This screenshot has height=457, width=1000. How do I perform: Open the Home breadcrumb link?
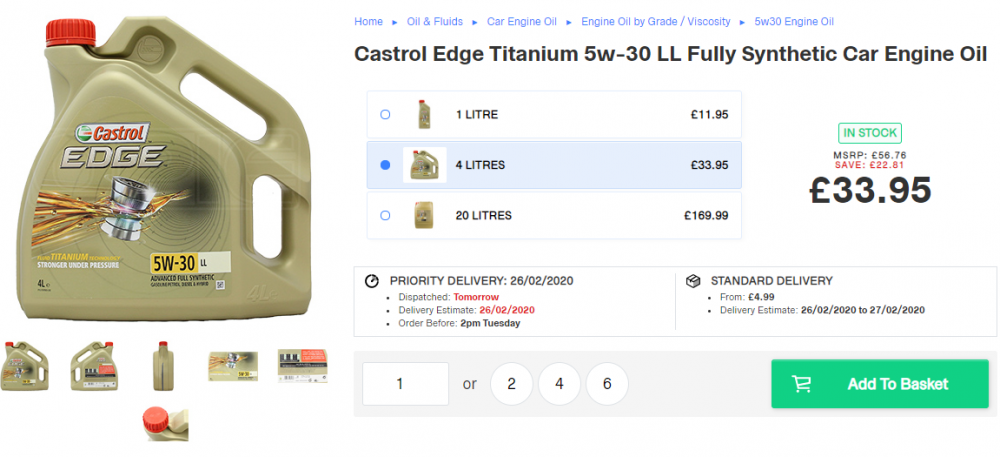(x=369, y=22)
